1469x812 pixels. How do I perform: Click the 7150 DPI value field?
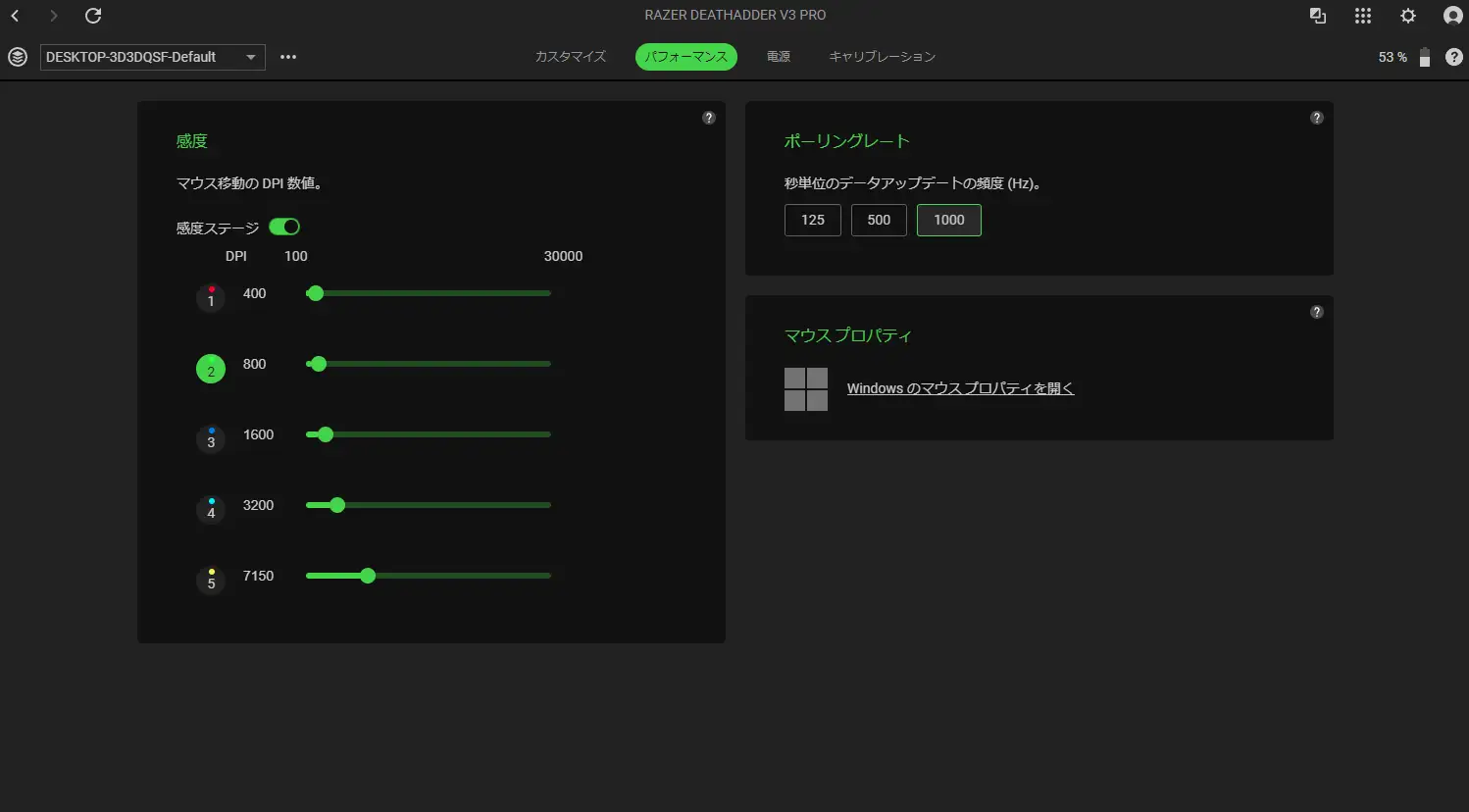[259, 576]
